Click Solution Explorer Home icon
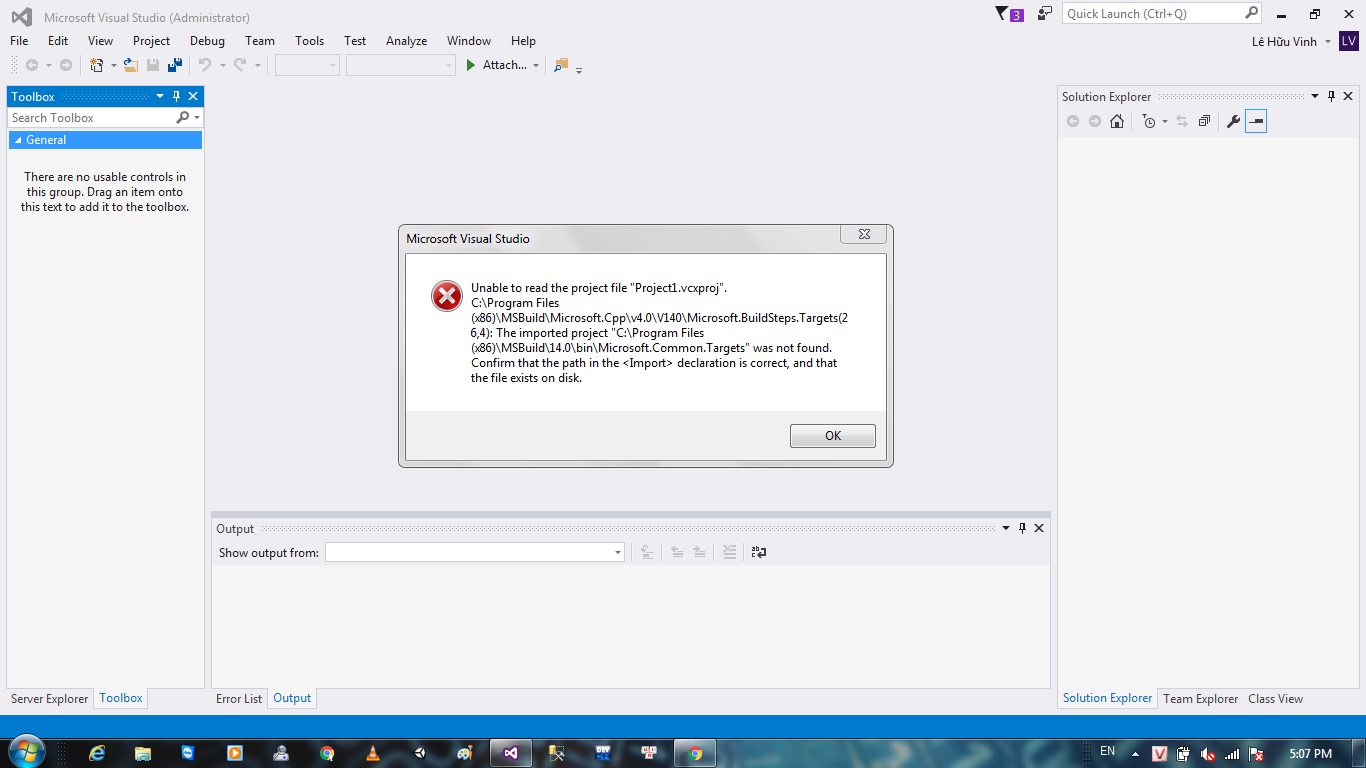1366x768 pixels. (1117, 121)
